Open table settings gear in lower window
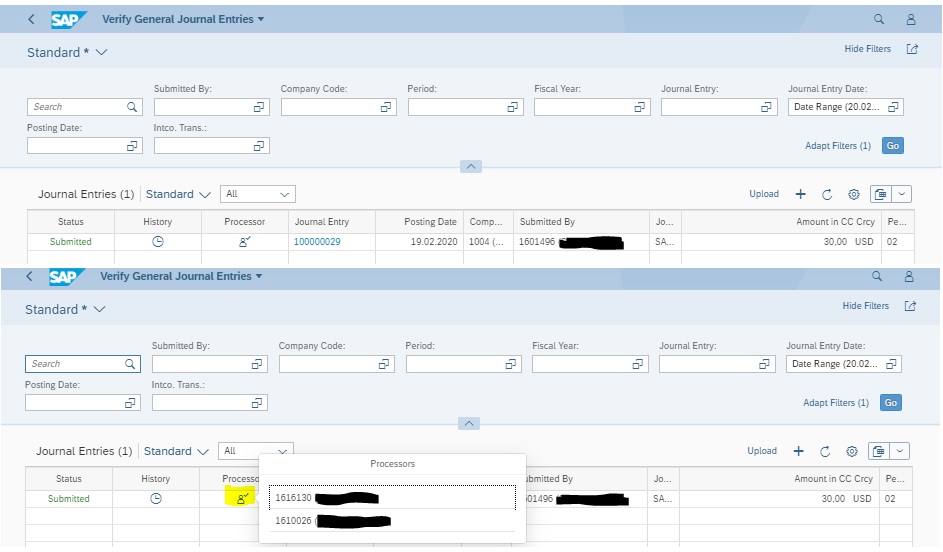The height and width of the screenshot is (552, 943). pyautogui.click(x=852, y=451)
